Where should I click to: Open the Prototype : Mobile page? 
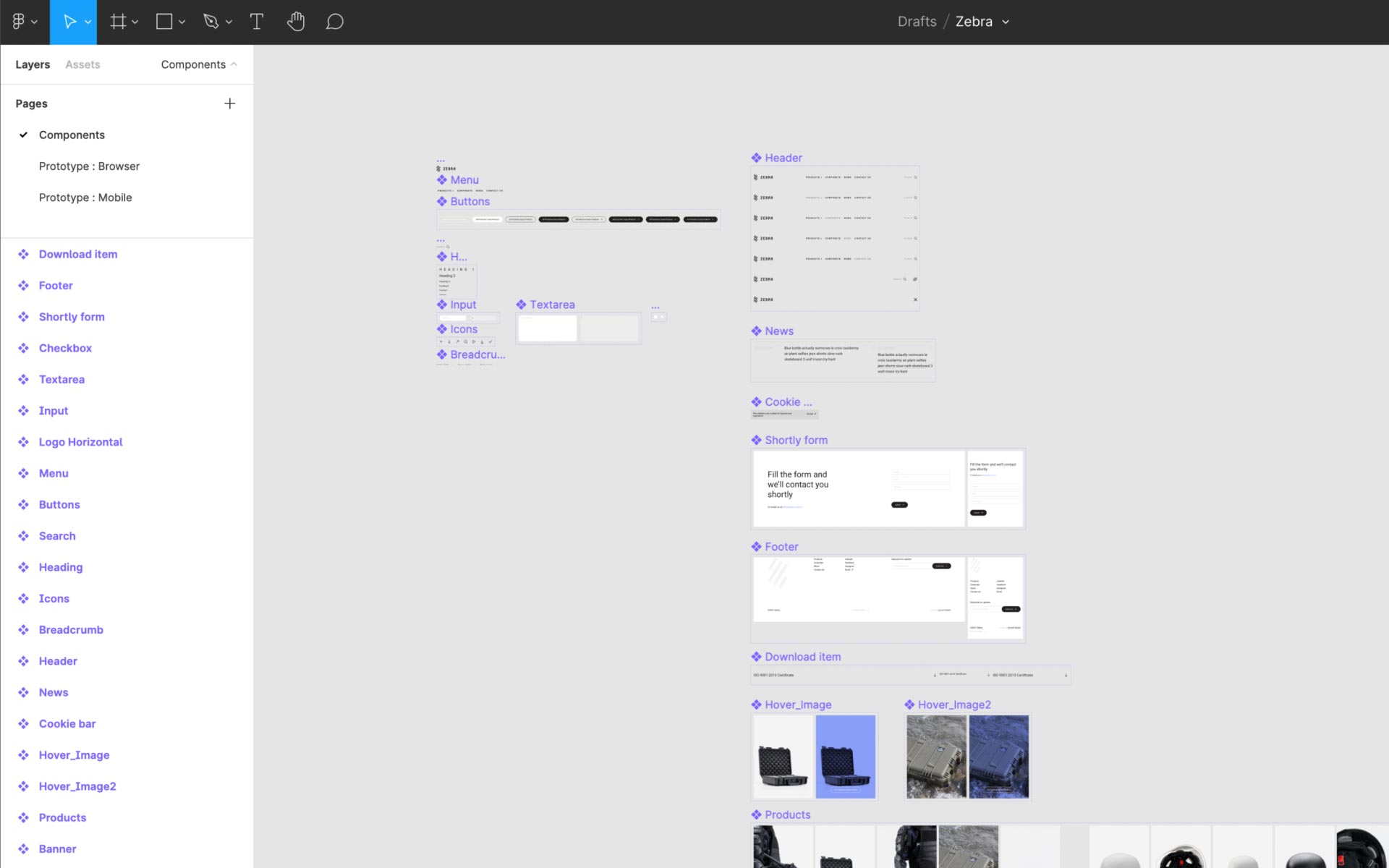85,197
